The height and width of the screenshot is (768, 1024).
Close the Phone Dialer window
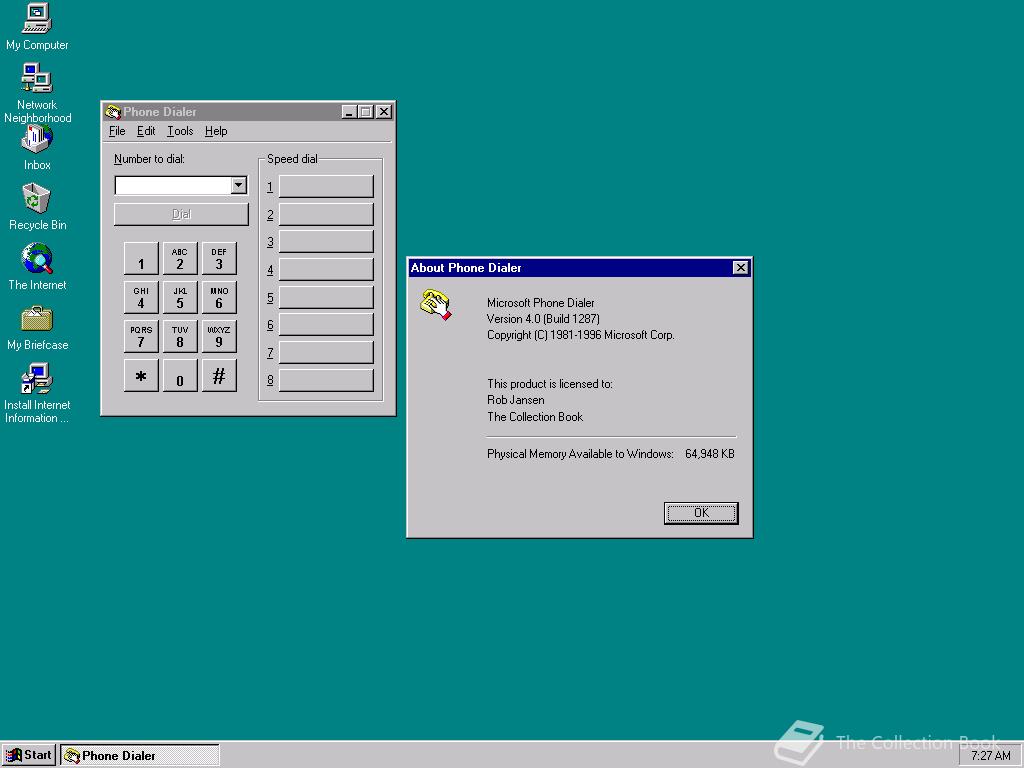click(x=384, y=112)
